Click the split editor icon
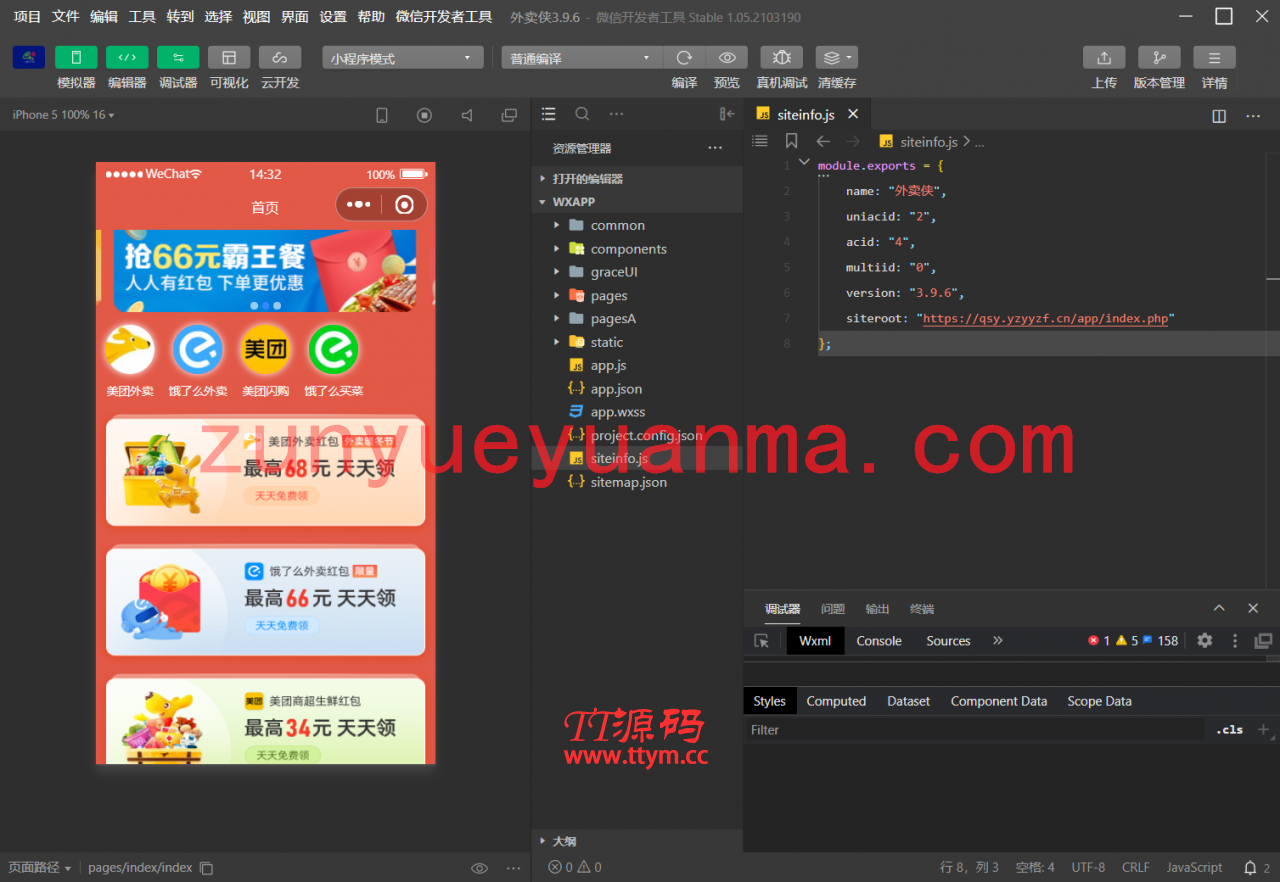 (1219, 116)
